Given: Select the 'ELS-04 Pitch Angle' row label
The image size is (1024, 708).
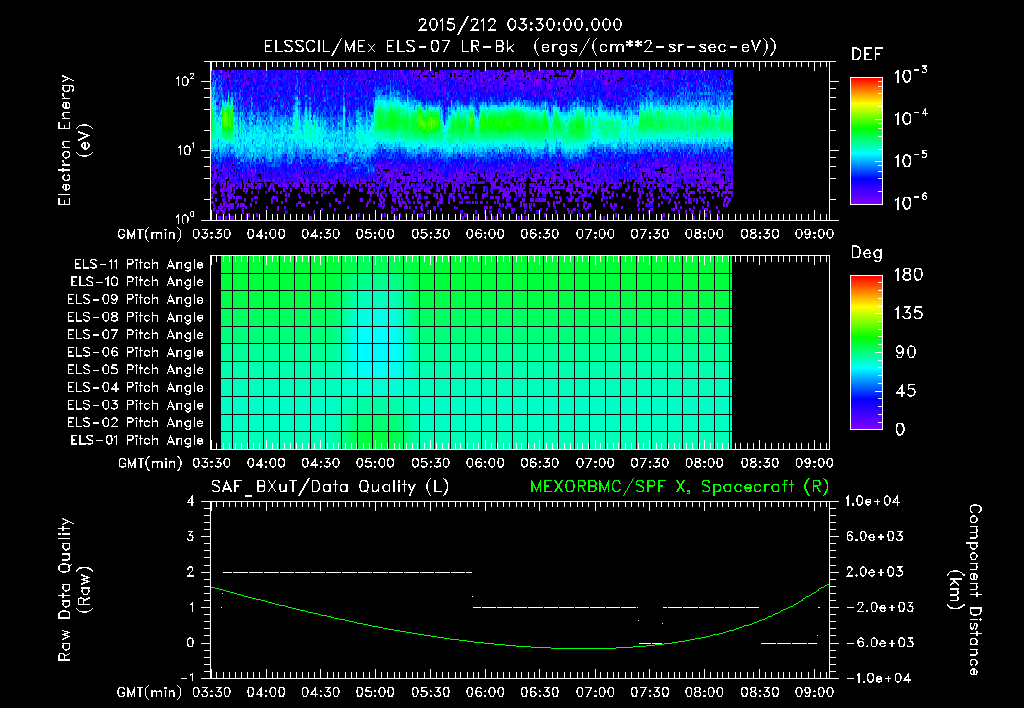Looking at the screenshot, I should [x=136, y=387].
